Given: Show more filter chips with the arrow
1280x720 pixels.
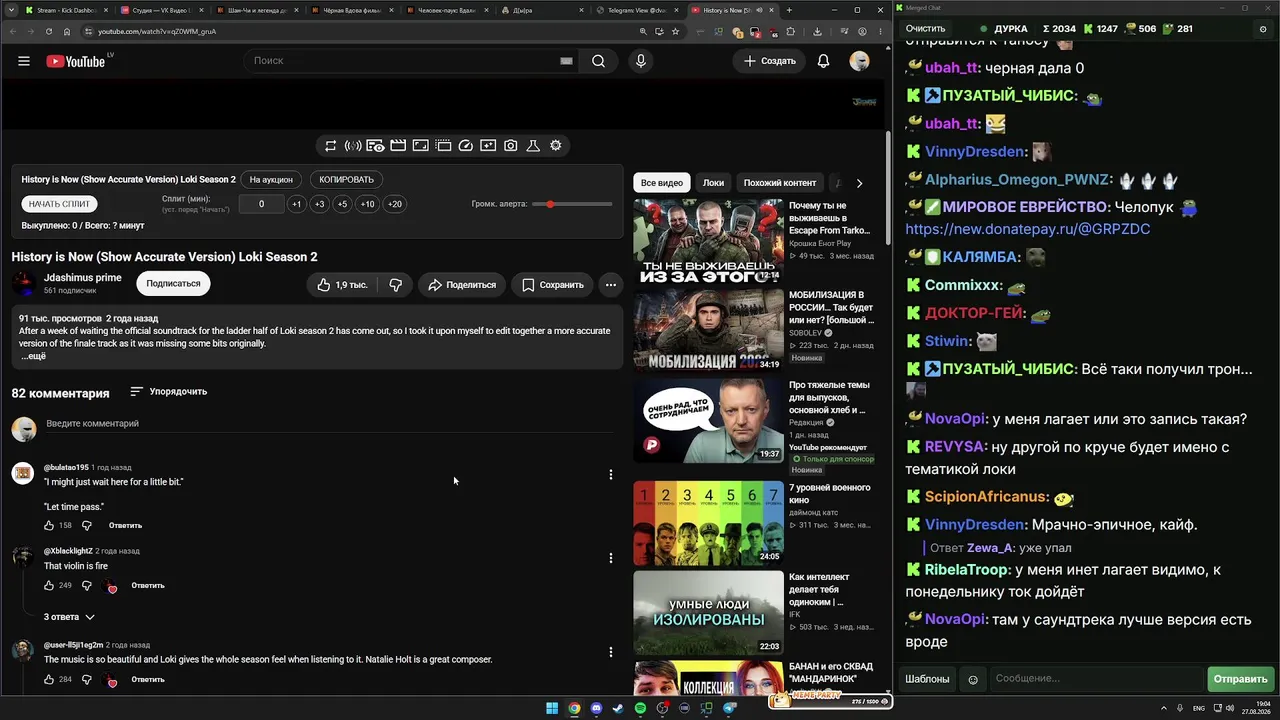Looking at the screenshot, I should (x=859, y=183).
